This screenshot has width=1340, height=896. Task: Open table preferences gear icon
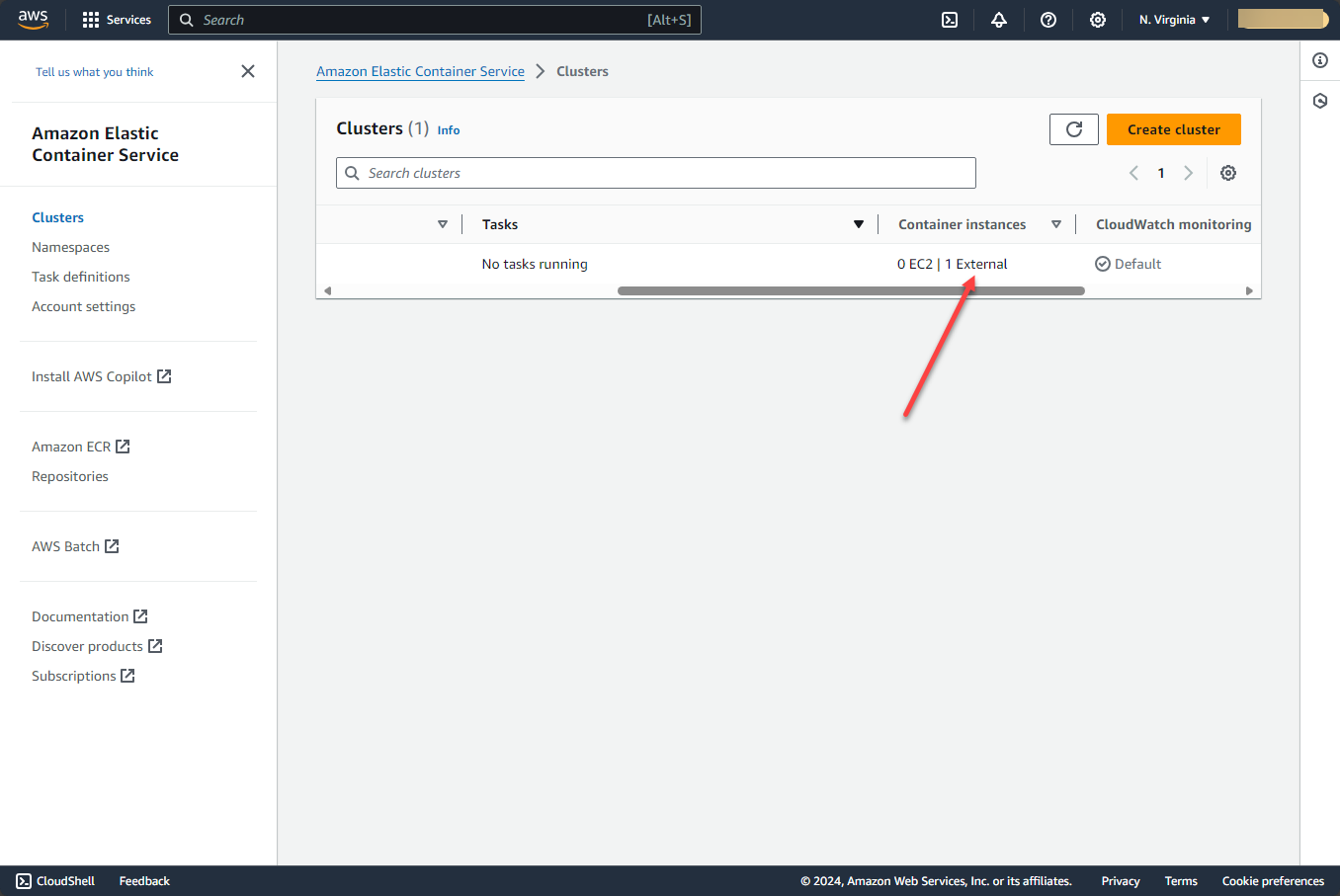point(1228,173)
